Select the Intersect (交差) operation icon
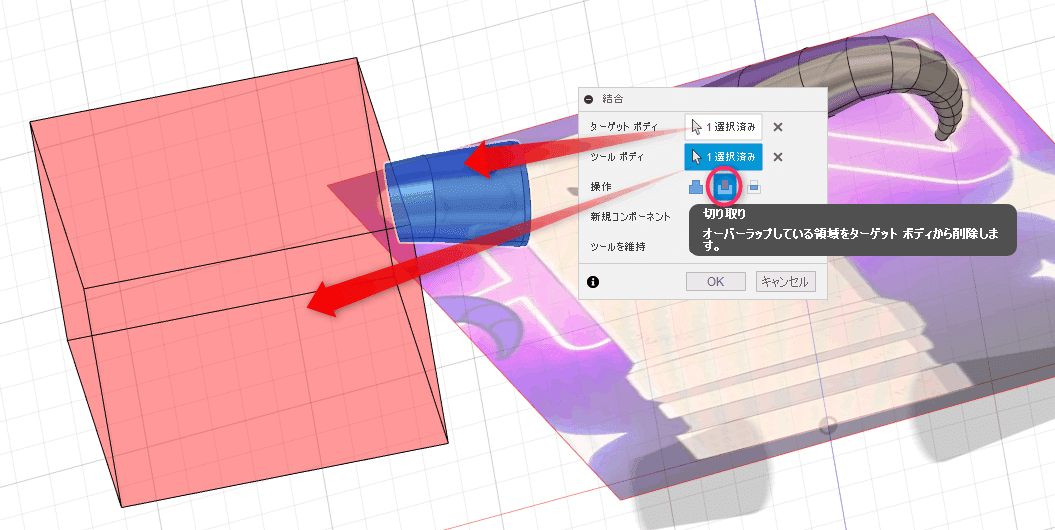Screen dimensions: 1055x530 click(x=754, y=187)
